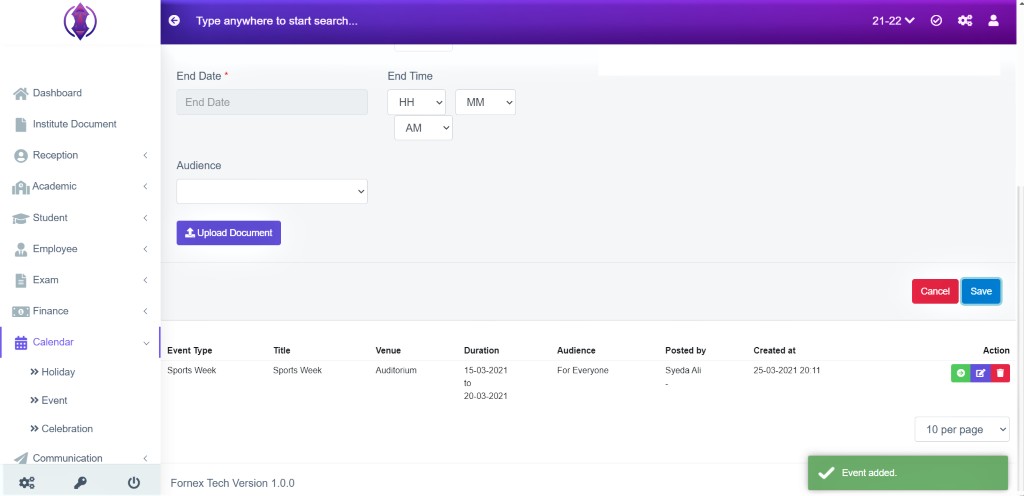This screenshot has width=1024, height=496.
Task: Click the Student graduation cap icon
Action: pyautogui.click(x=21, y=218)
